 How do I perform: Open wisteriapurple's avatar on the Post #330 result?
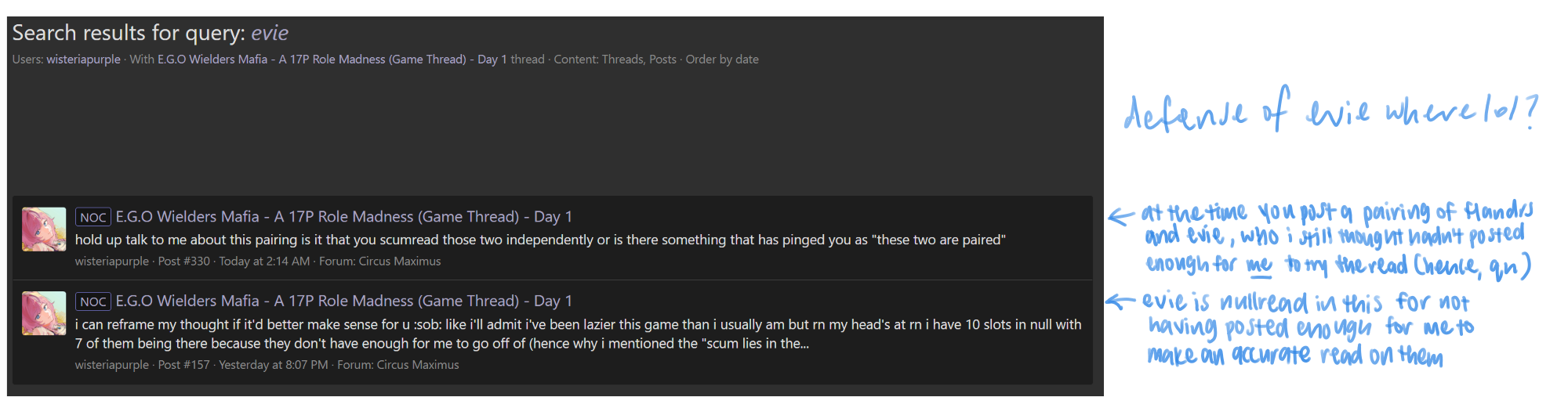click(44, 229)
